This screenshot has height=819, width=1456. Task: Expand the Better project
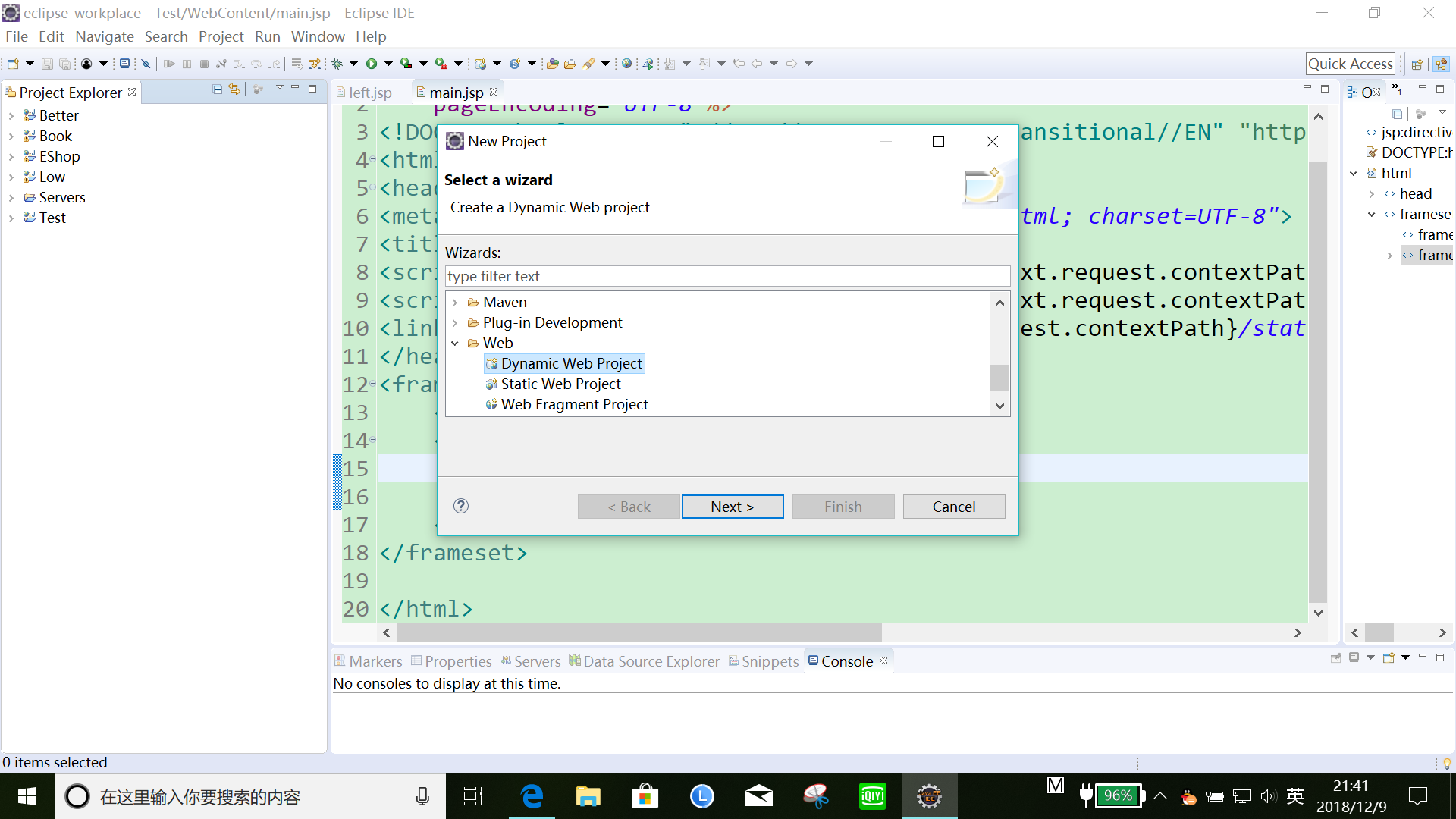(11, 116)
